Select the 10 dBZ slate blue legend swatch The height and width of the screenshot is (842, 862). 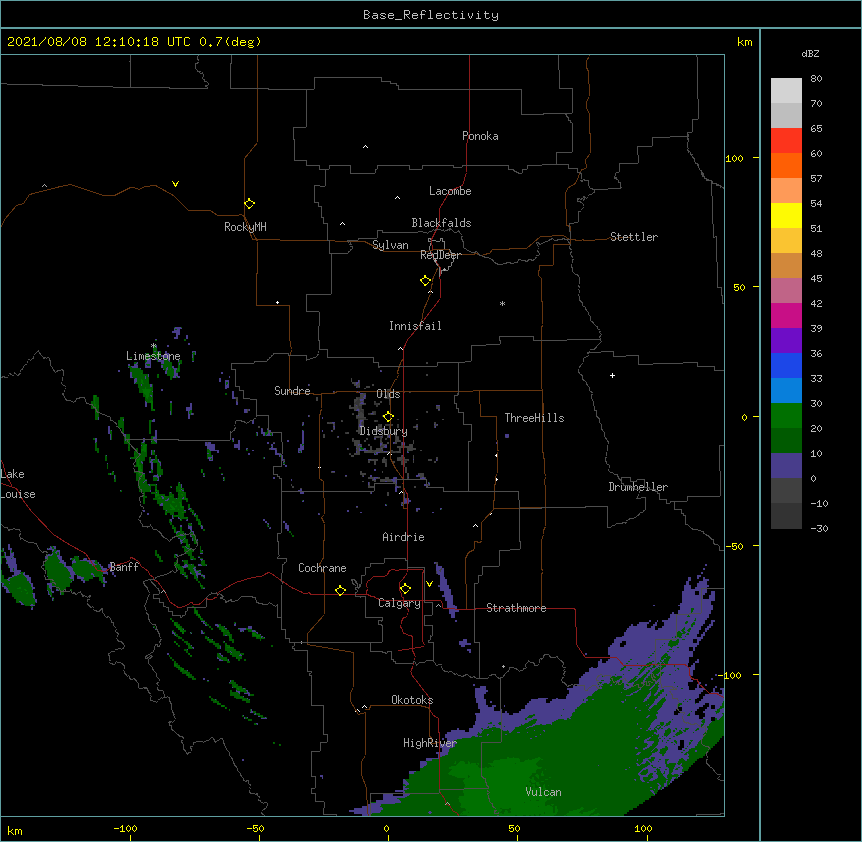pyautogui.click(x=786, y=466)
